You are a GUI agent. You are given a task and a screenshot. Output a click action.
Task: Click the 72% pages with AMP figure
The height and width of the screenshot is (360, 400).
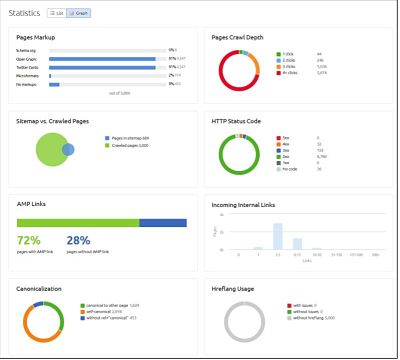(29, 240)
